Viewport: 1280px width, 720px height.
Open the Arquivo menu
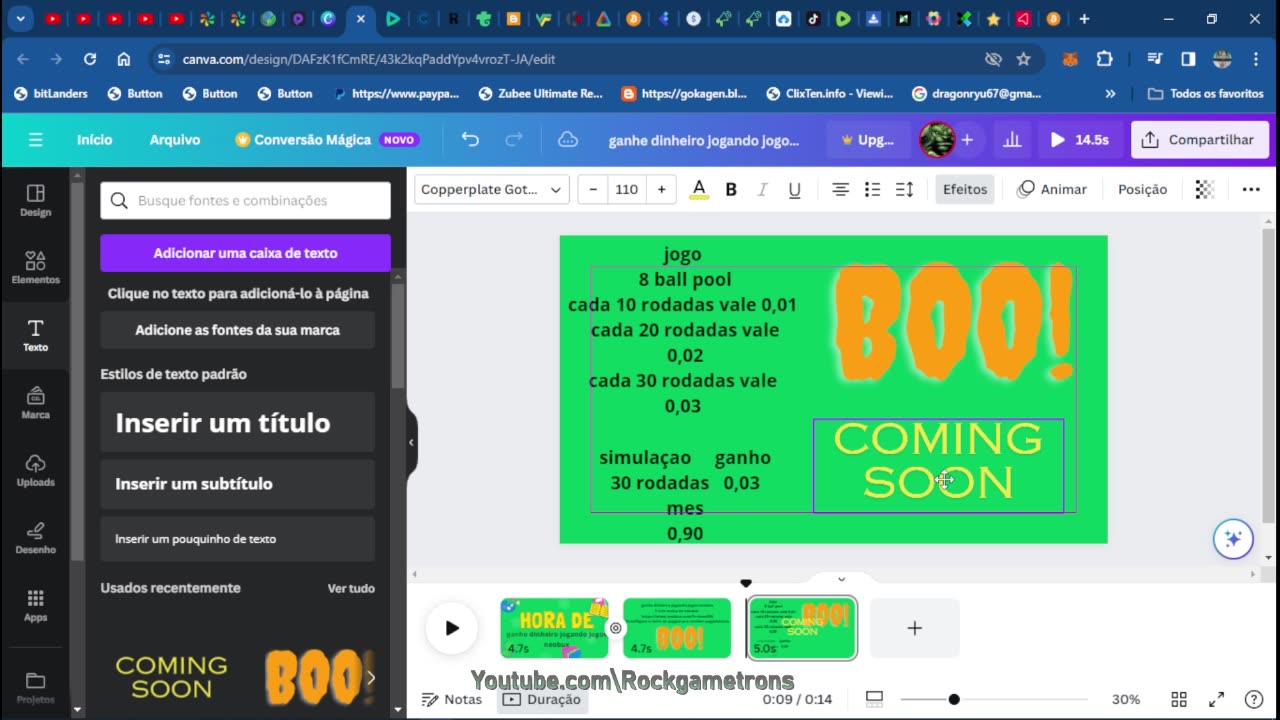(175, 140)
